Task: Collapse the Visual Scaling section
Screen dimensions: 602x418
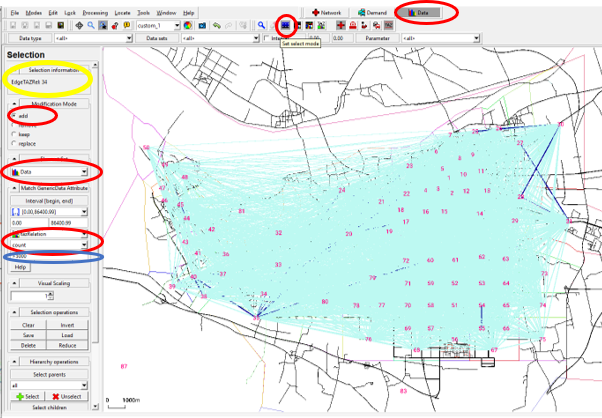Action: [13, 283]
